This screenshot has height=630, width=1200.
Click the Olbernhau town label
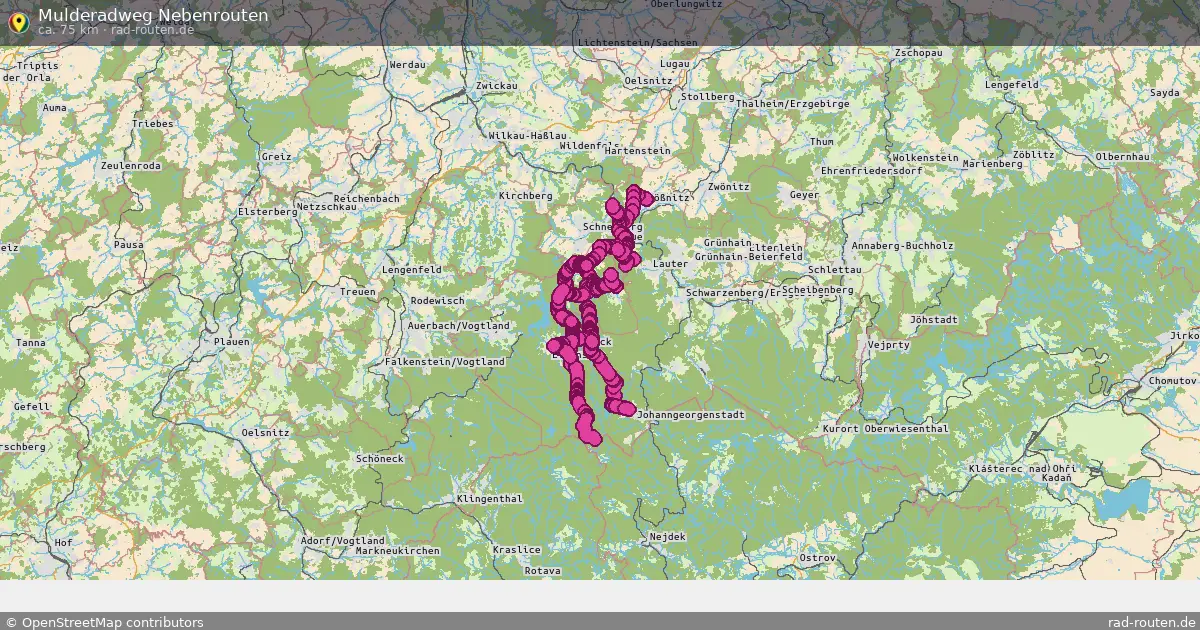pos(1123,157)
